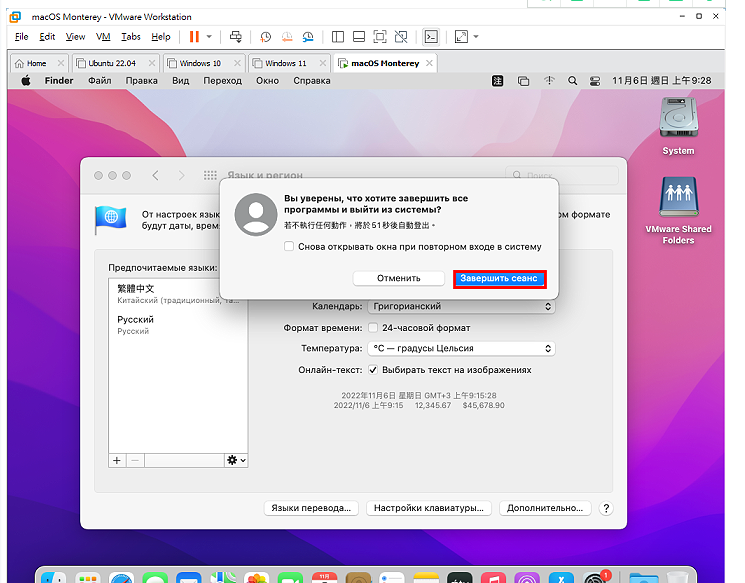
Task: Show all preferences with the grid icon
Action: 210,175
